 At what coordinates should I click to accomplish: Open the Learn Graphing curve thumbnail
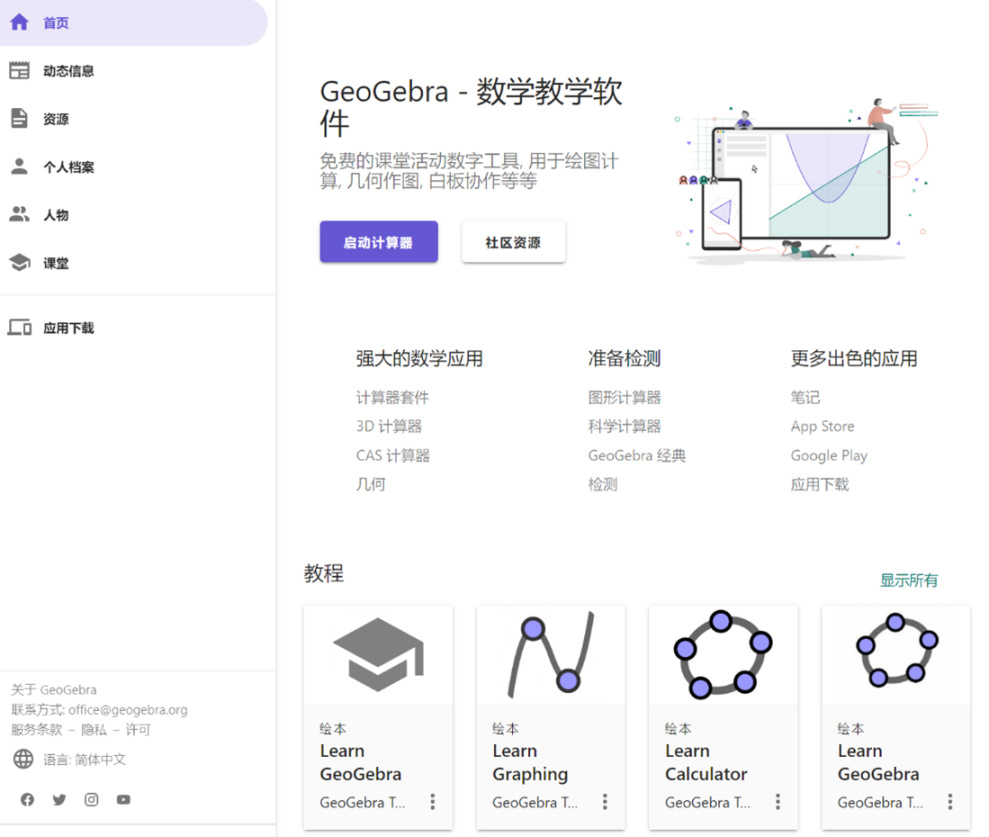551,655
